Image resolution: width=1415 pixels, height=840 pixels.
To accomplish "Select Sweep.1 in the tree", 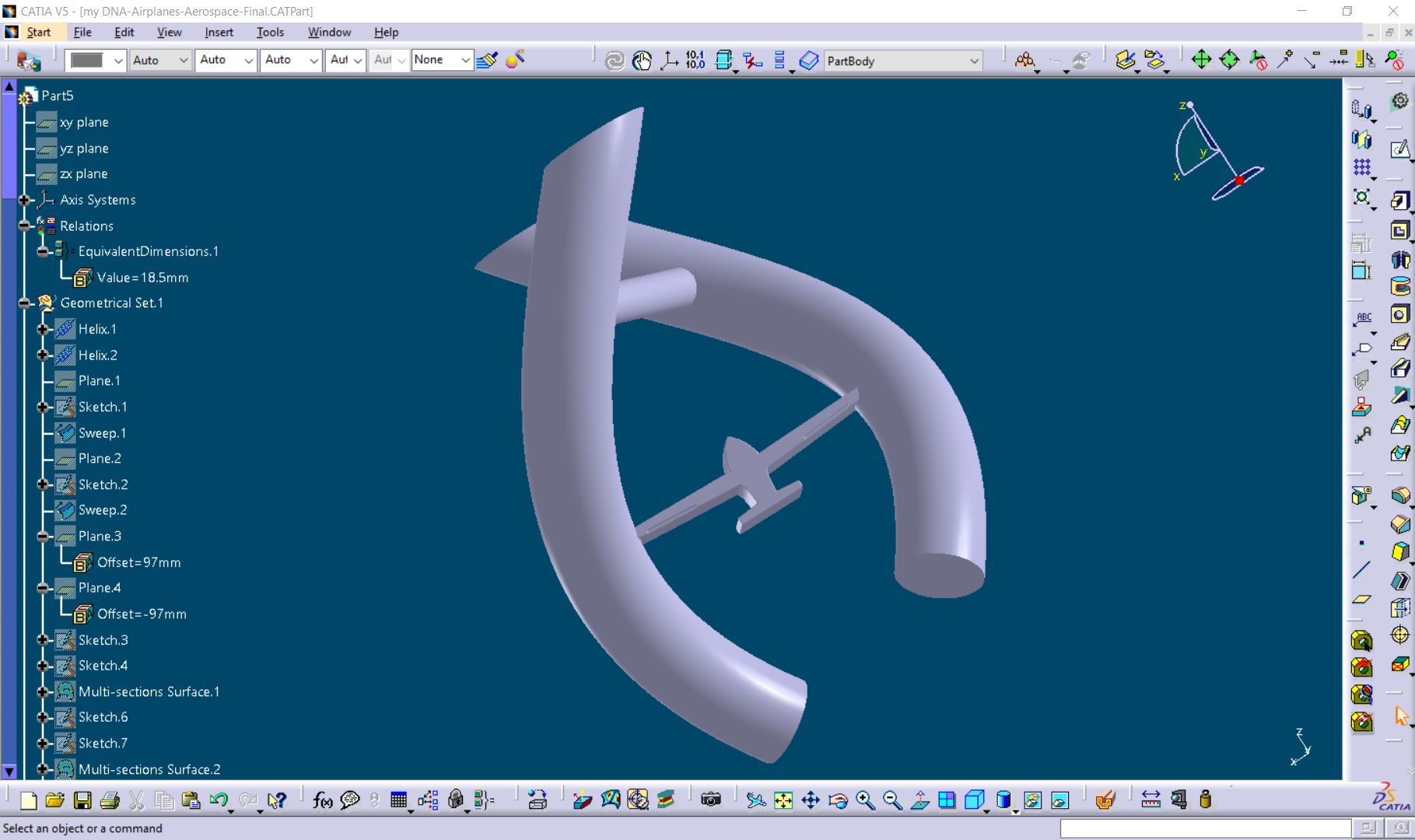I will click(102, 433).
